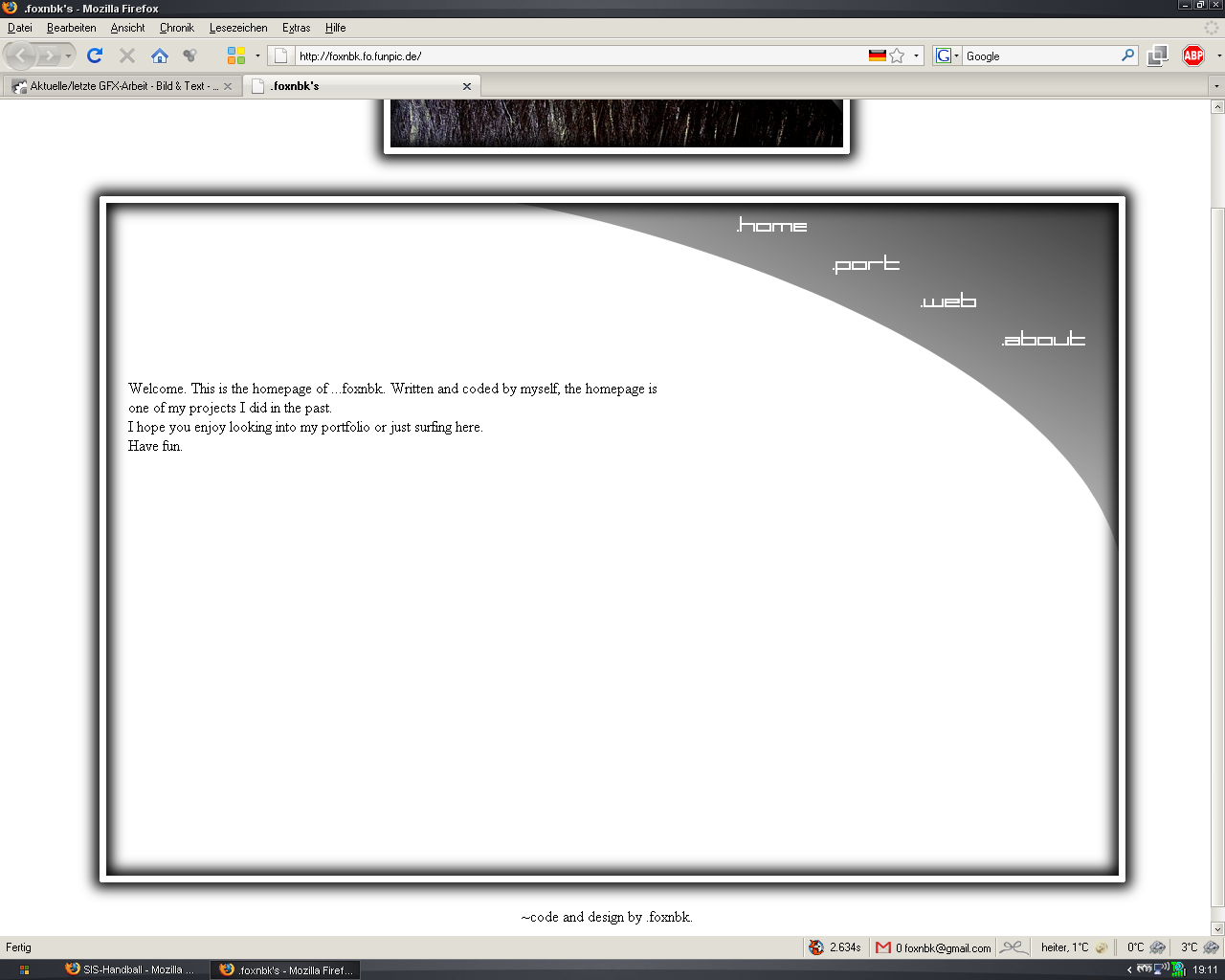The image size is (1225, 980).
Task: Bookmark this page with the star icon
Action: pos(897,56)
